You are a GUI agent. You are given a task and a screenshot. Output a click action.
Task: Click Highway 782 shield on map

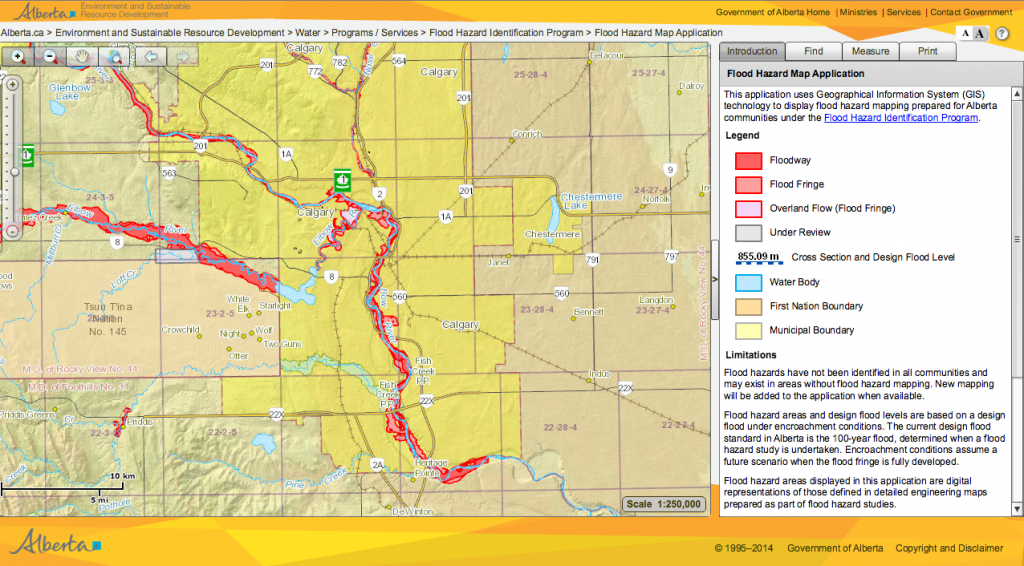tap(340, 63)
